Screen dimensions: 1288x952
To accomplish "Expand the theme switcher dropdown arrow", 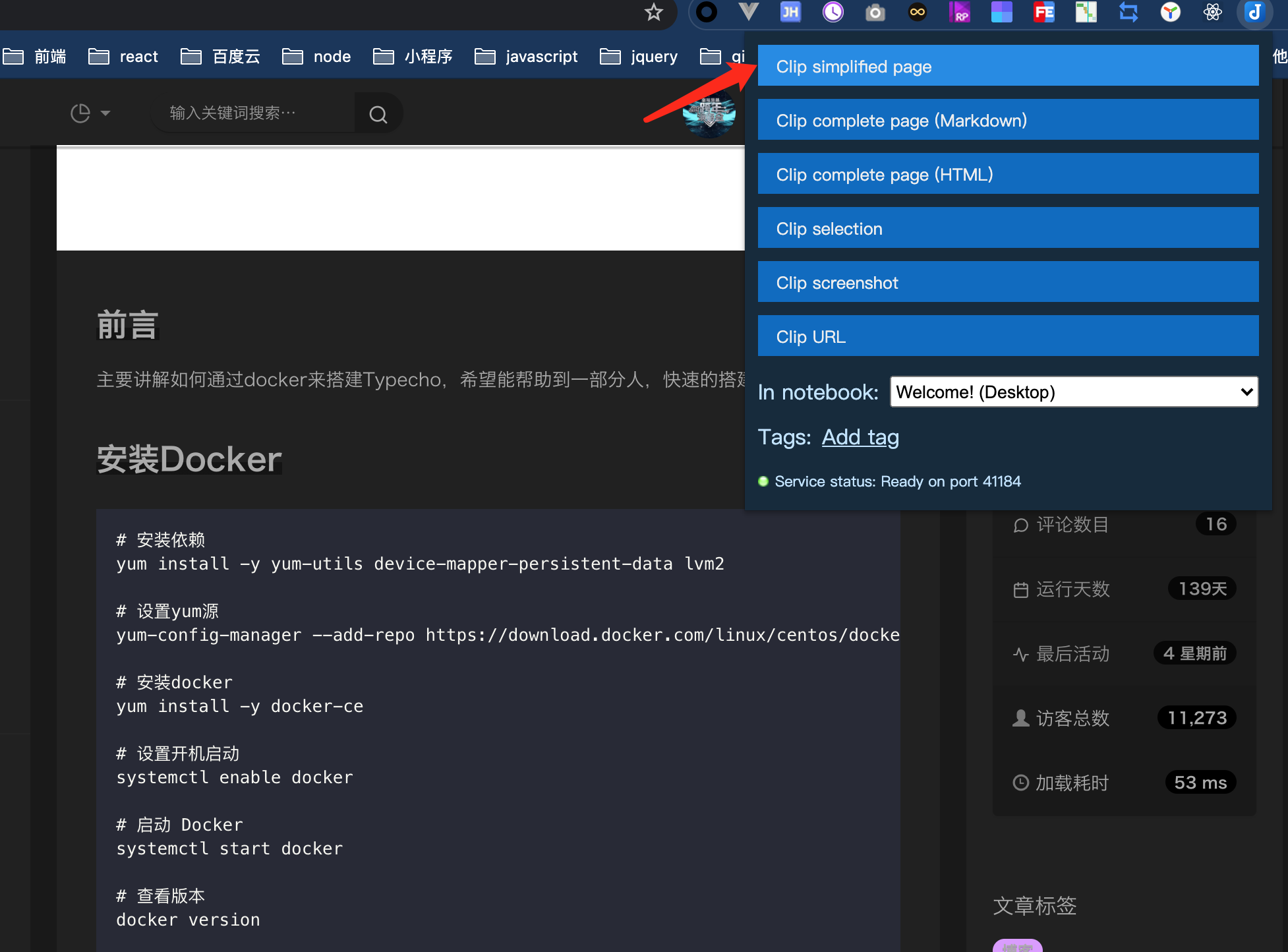I will point(105,113).
